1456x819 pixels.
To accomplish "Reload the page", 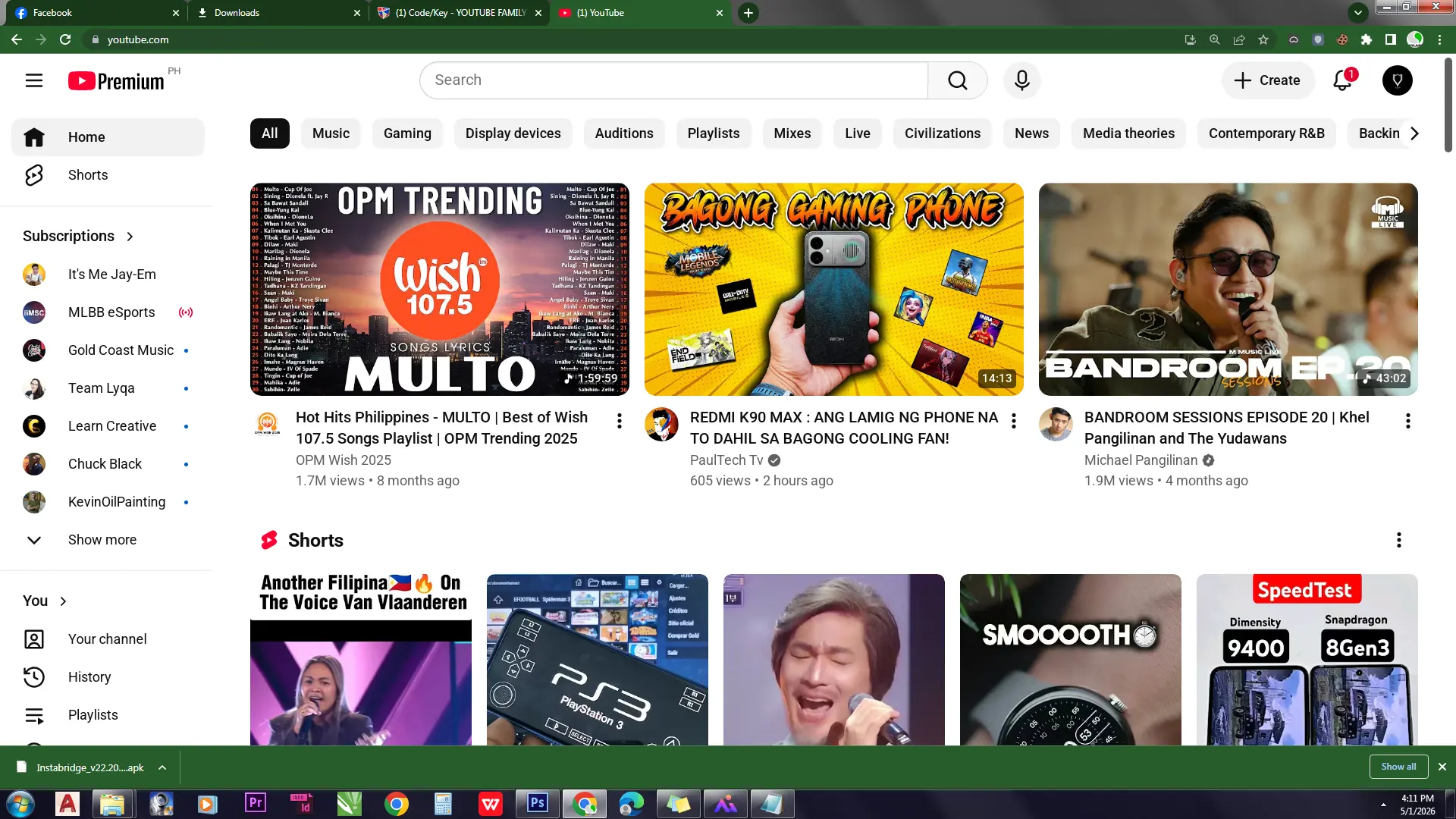I will (x=65, y=39).
